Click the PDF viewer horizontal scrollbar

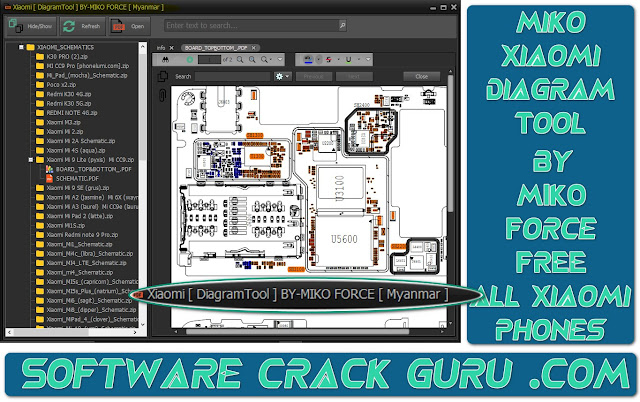pyautogui.click(x=298, y=332)
